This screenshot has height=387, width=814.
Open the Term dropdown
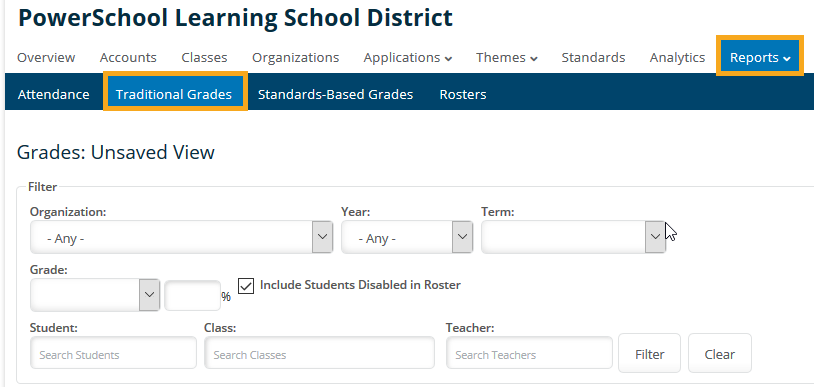pyautogui.click(x=573, y=237)
